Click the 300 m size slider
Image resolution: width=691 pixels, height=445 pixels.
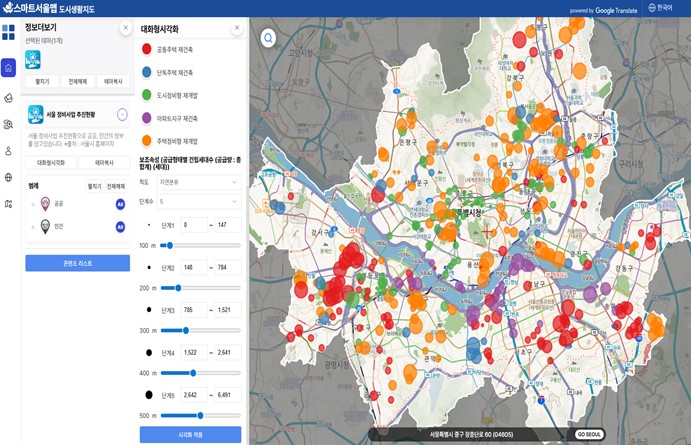(x=190, y=330)
